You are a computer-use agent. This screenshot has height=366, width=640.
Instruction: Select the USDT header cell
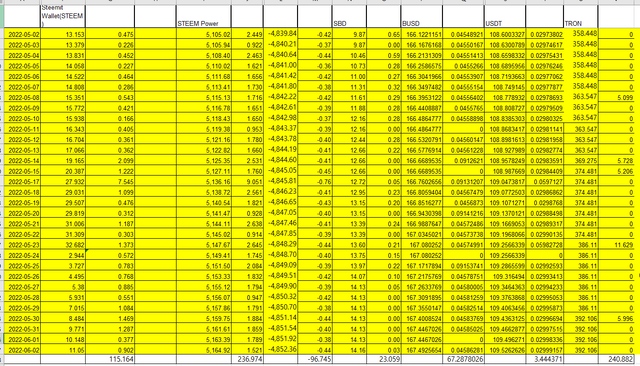(505, 16)
